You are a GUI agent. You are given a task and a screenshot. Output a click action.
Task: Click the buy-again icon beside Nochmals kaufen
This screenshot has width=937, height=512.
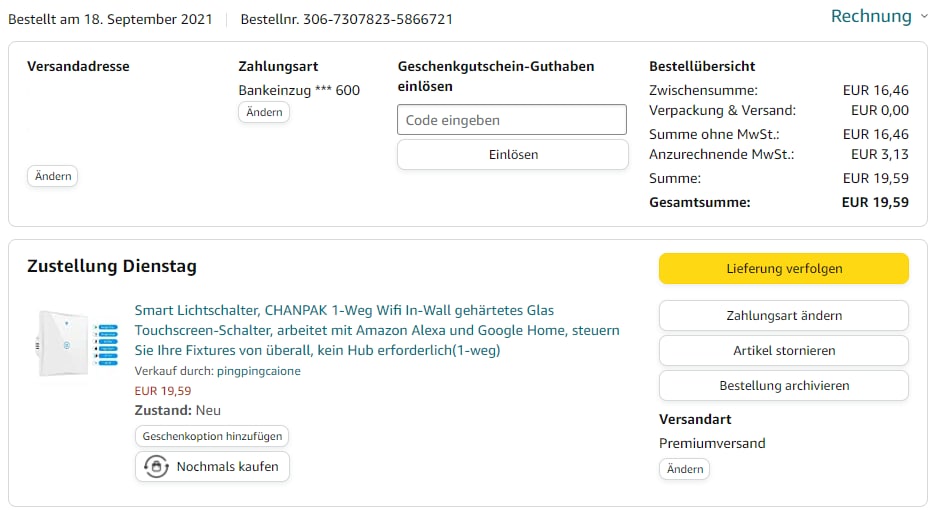[x=156, y=467]
